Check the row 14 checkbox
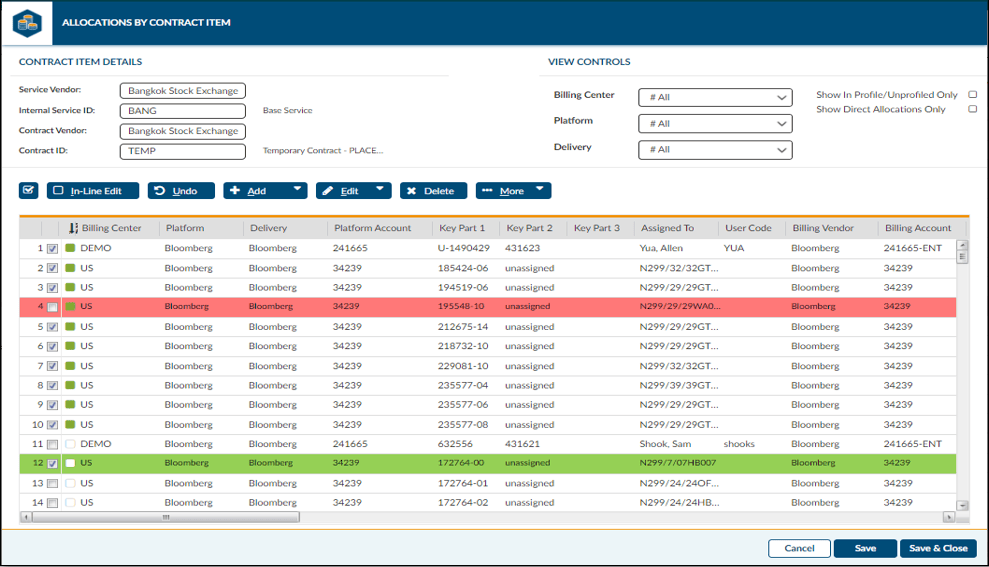Screen dimensions: 989x567 click(52, 503)
